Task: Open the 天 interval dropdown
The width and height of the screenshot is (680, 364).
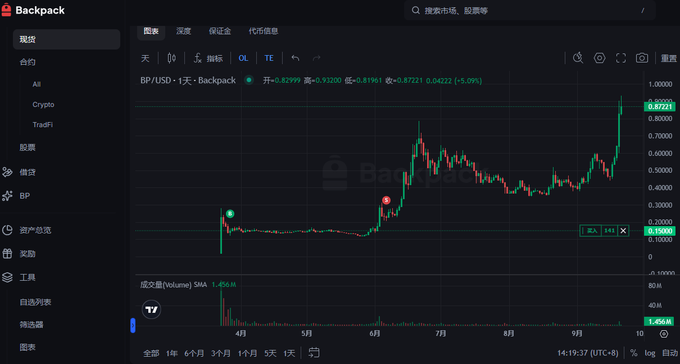Action: coord(145,58)
